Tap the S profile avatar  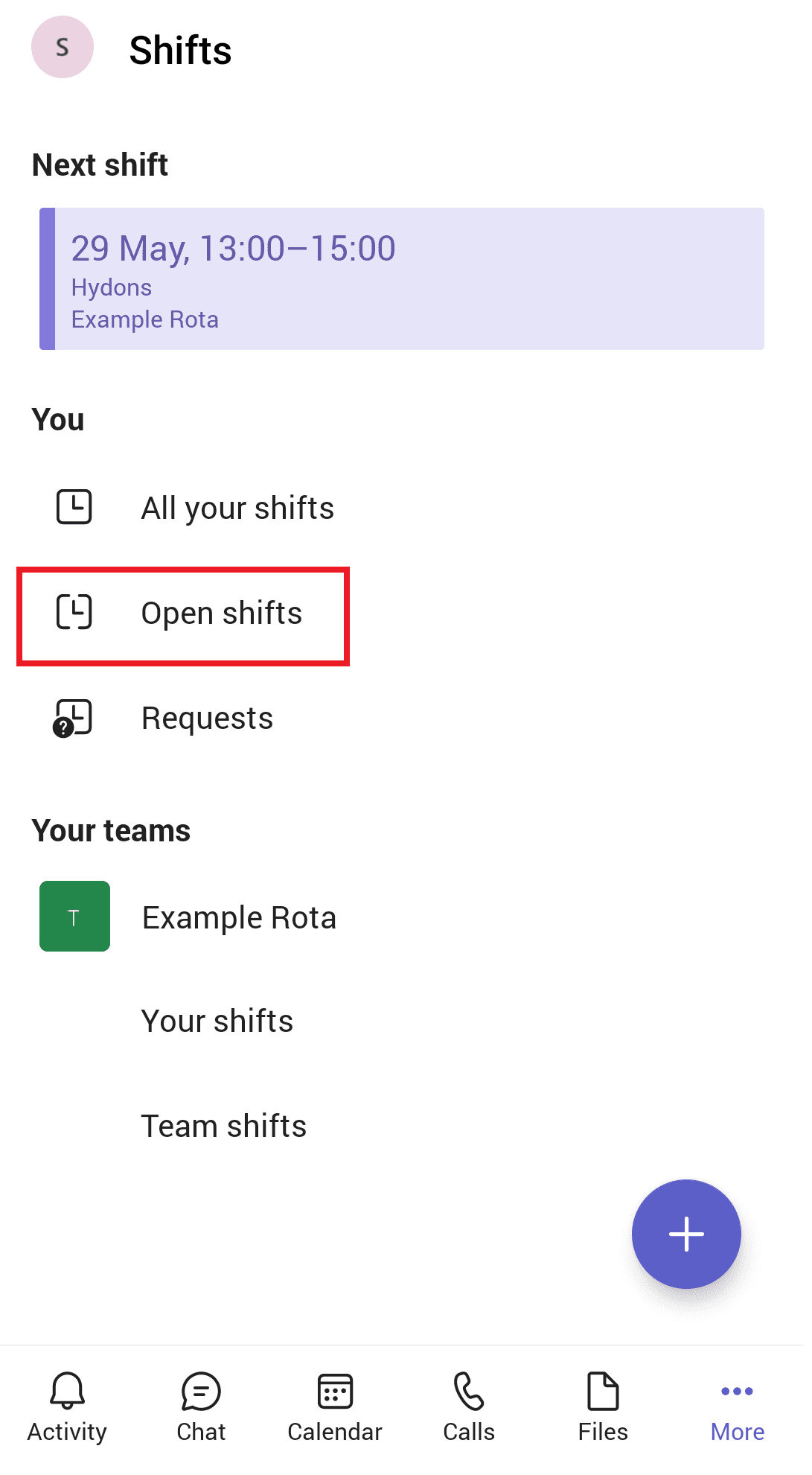(x=63, y=48)
